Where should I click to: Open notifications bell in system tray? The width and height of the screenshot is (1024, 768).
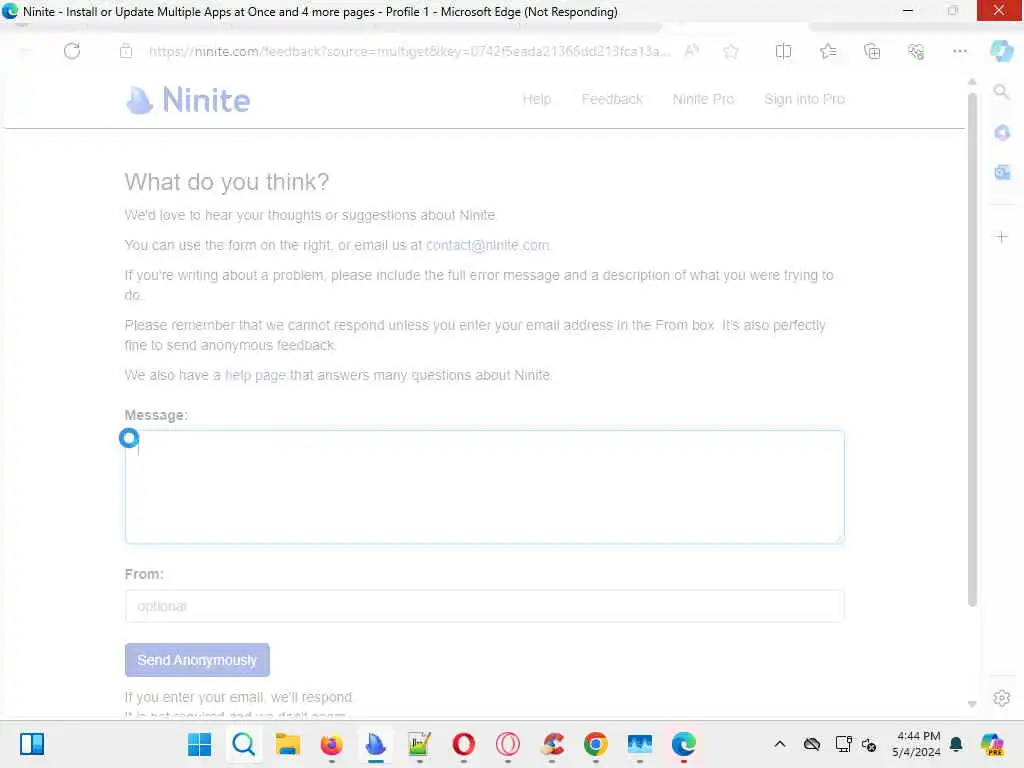pyautogui.click(x=956, y=744)
